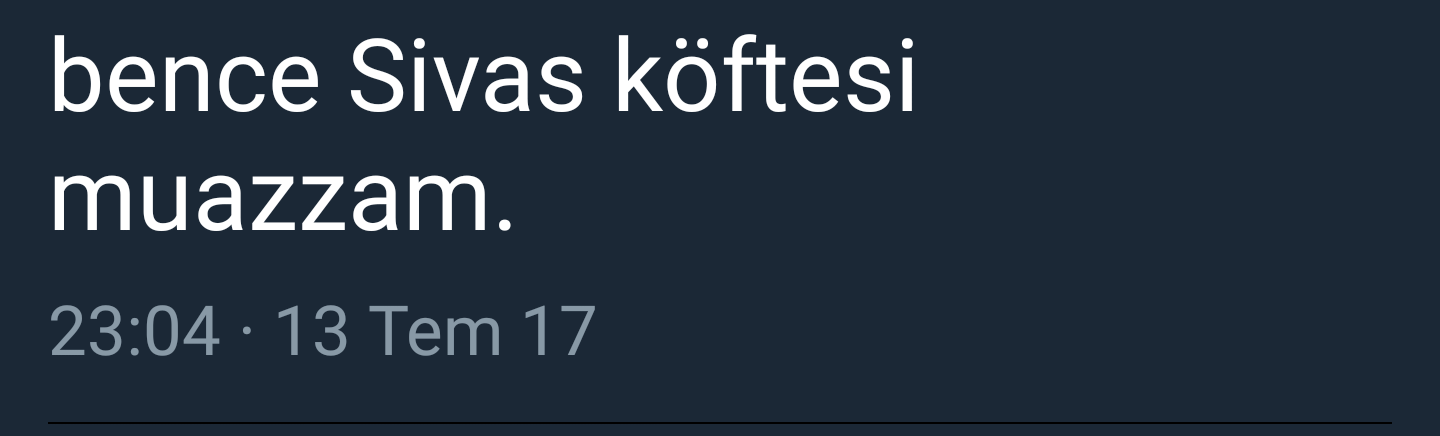Click the year "17" in the date

563,333
